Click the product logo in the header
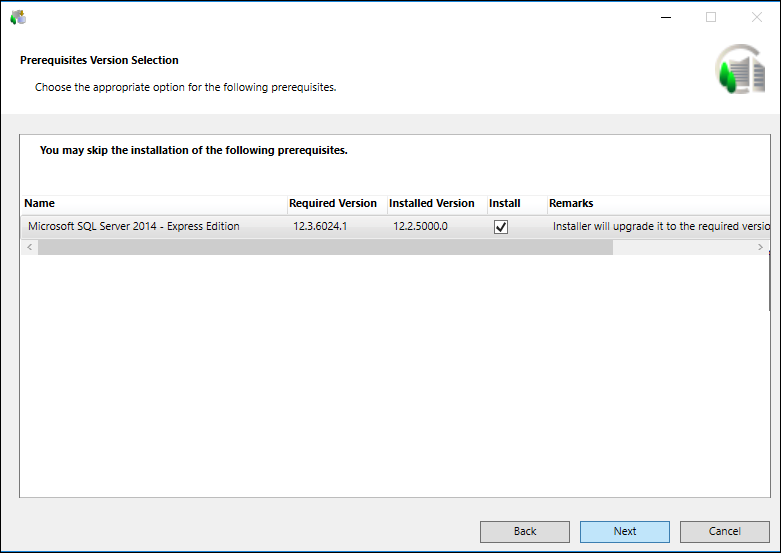Viewport: 781px width, 553px height. pos(739,70)
